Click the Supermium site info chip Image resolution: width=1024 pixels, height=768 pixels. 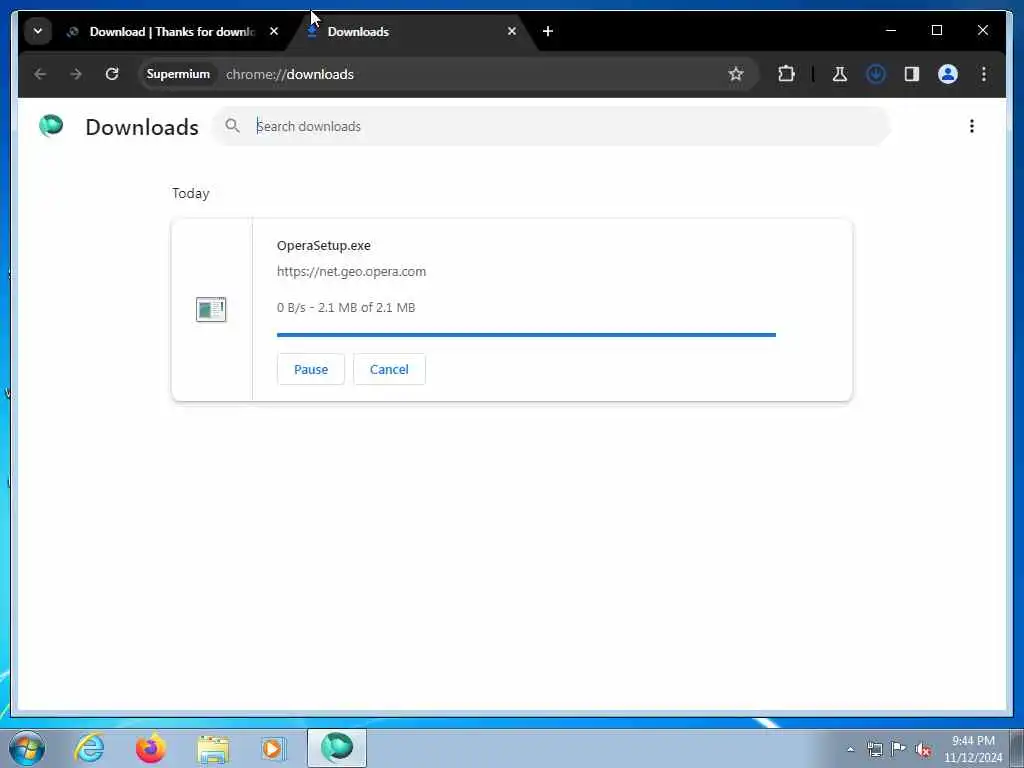178,74
